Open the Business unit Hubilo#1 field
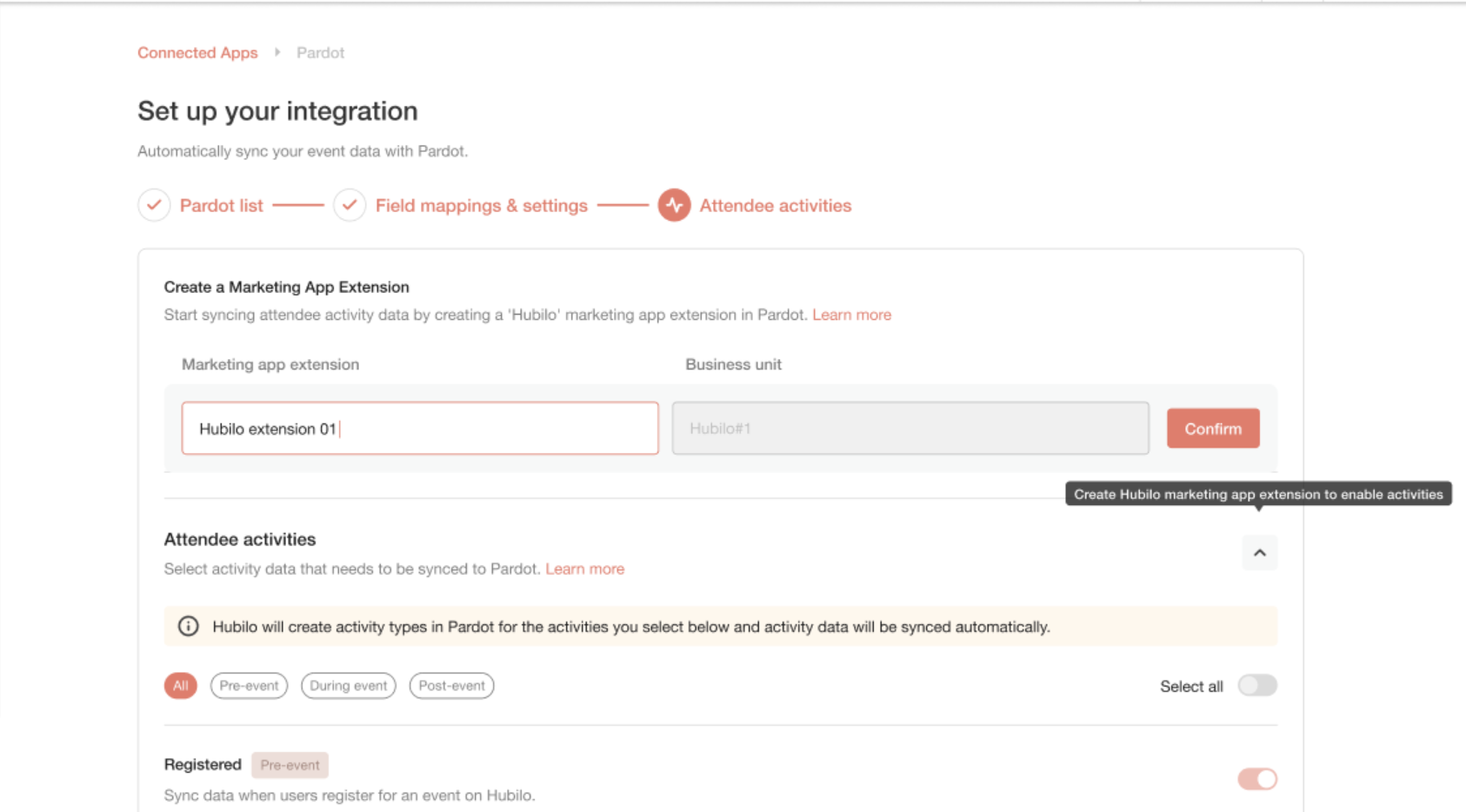 pos(910,428)
